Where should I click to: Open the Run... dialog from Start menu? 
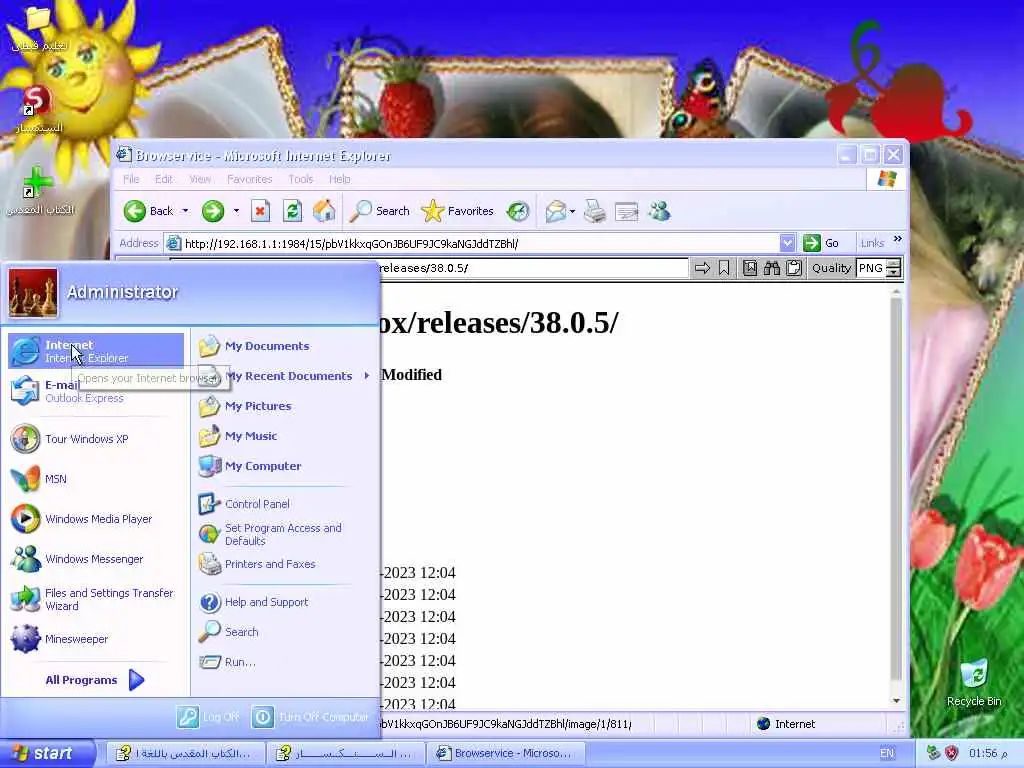[x=285, y=662]
